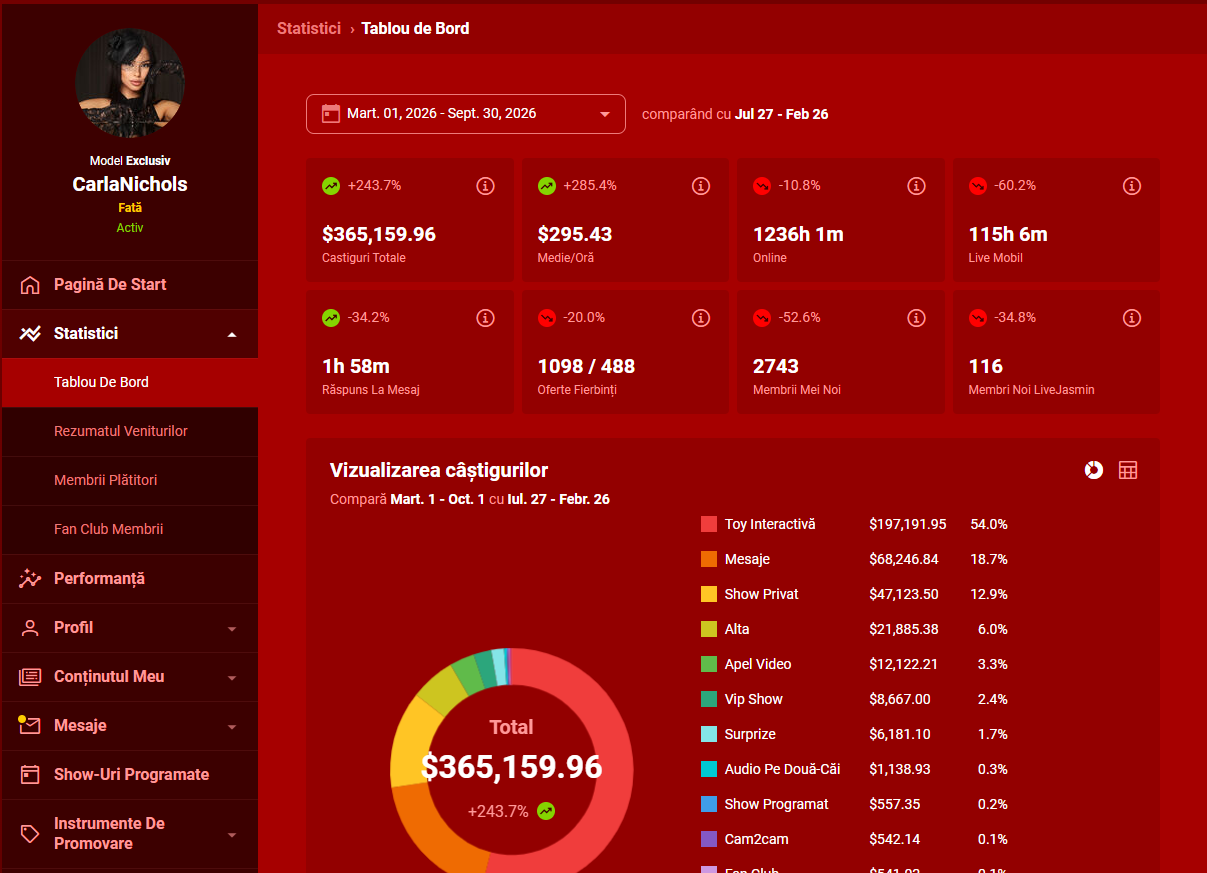Click the Instrumente De Promovare tag icon
The image size is (1207, 873).
click(x=30, y=833)
